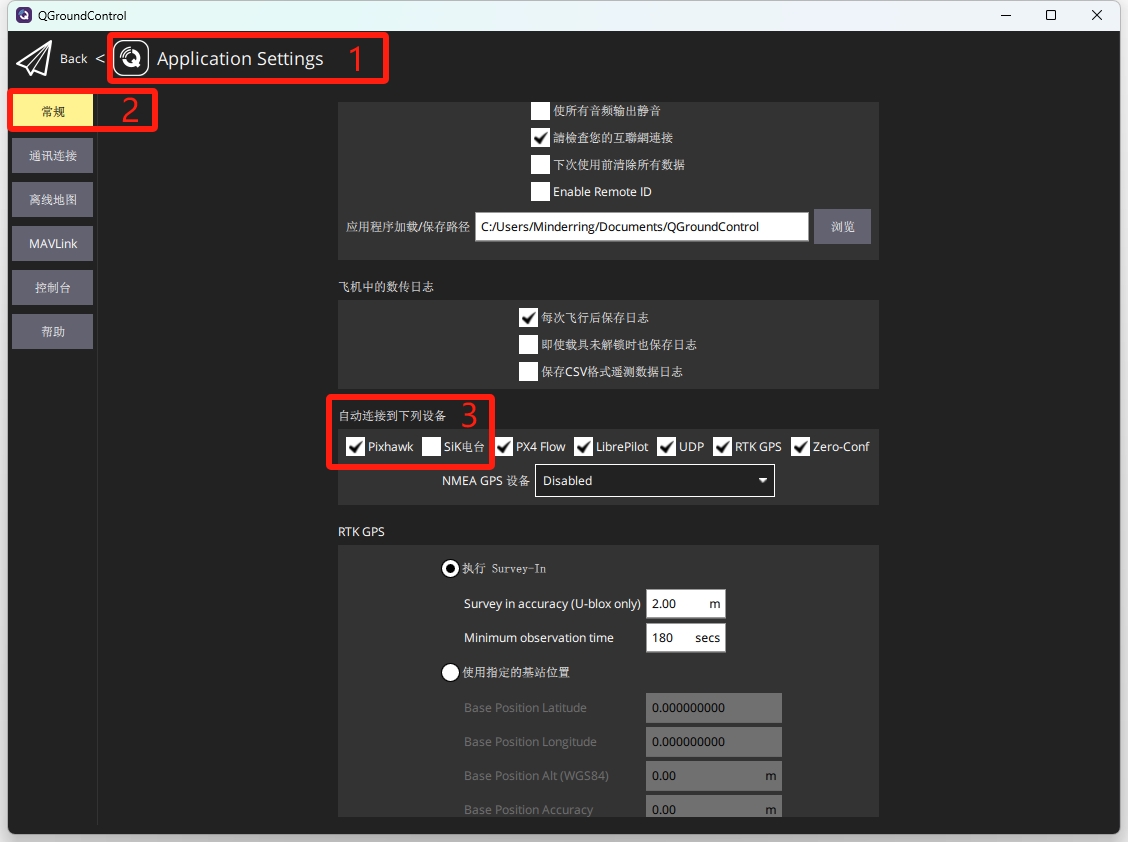
Task: Open the 控制台 settings tab
Action: coord(53,287)
